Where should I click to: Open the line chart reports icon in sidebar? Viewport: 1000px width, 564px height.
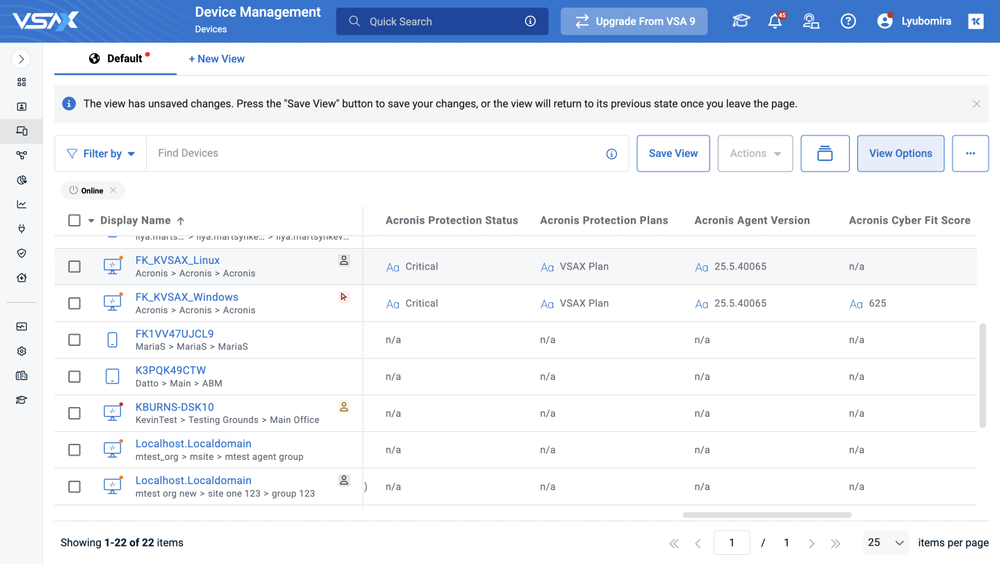(22, 204)
